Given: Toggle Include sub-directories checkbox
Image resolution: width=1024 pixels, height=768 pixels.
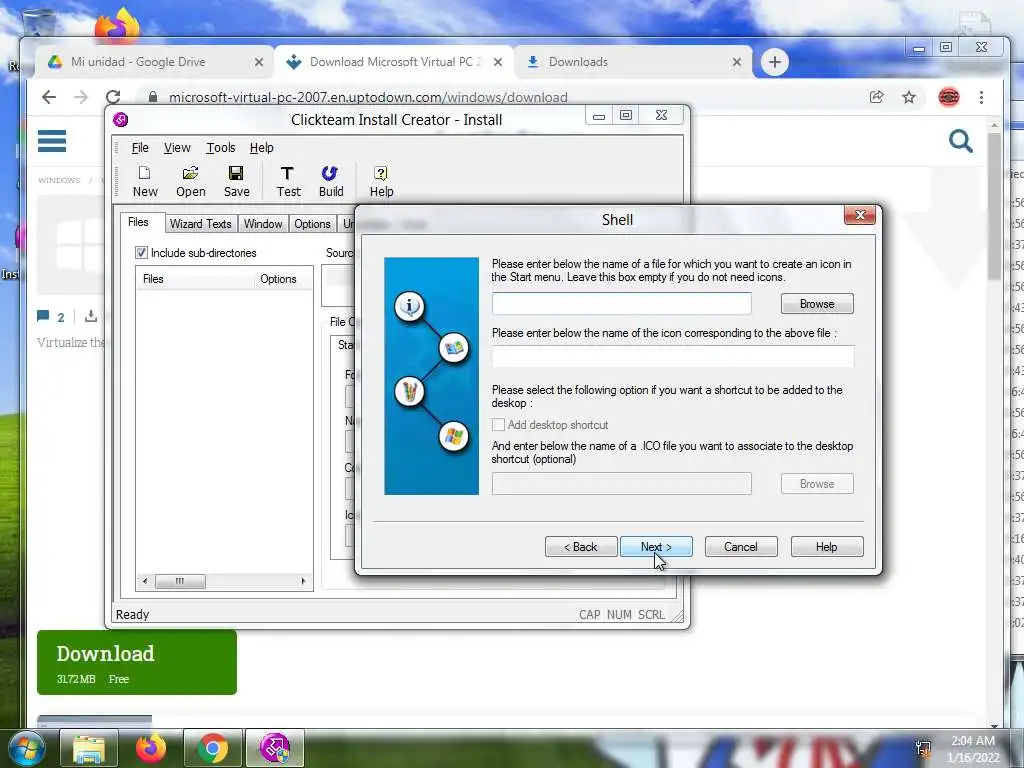Looking at the screenshot, I should click(x=141, y=253).
